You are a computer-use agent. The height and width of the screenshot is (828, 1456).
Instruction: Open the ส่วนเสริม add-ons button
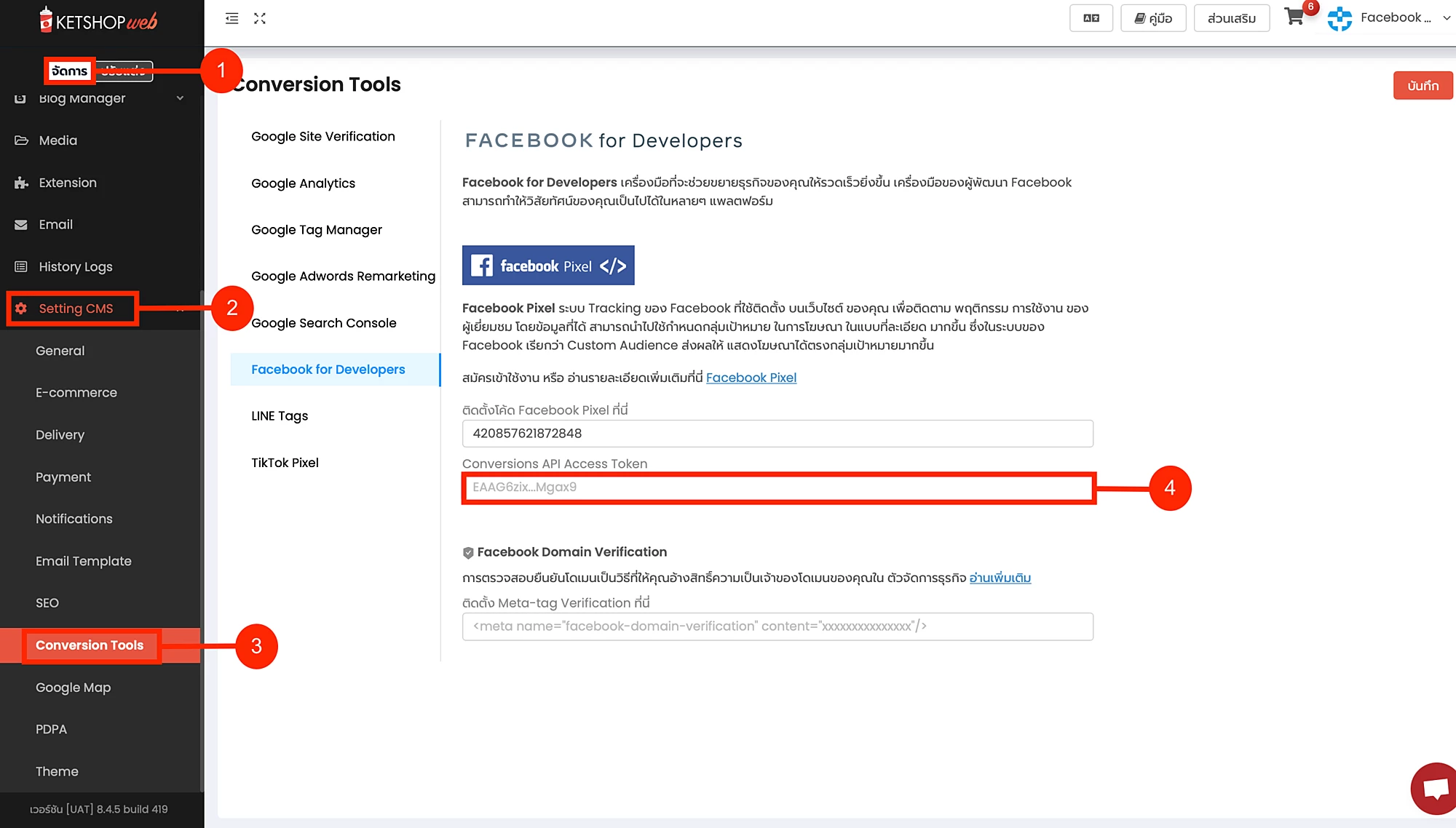pos(1232,18)
